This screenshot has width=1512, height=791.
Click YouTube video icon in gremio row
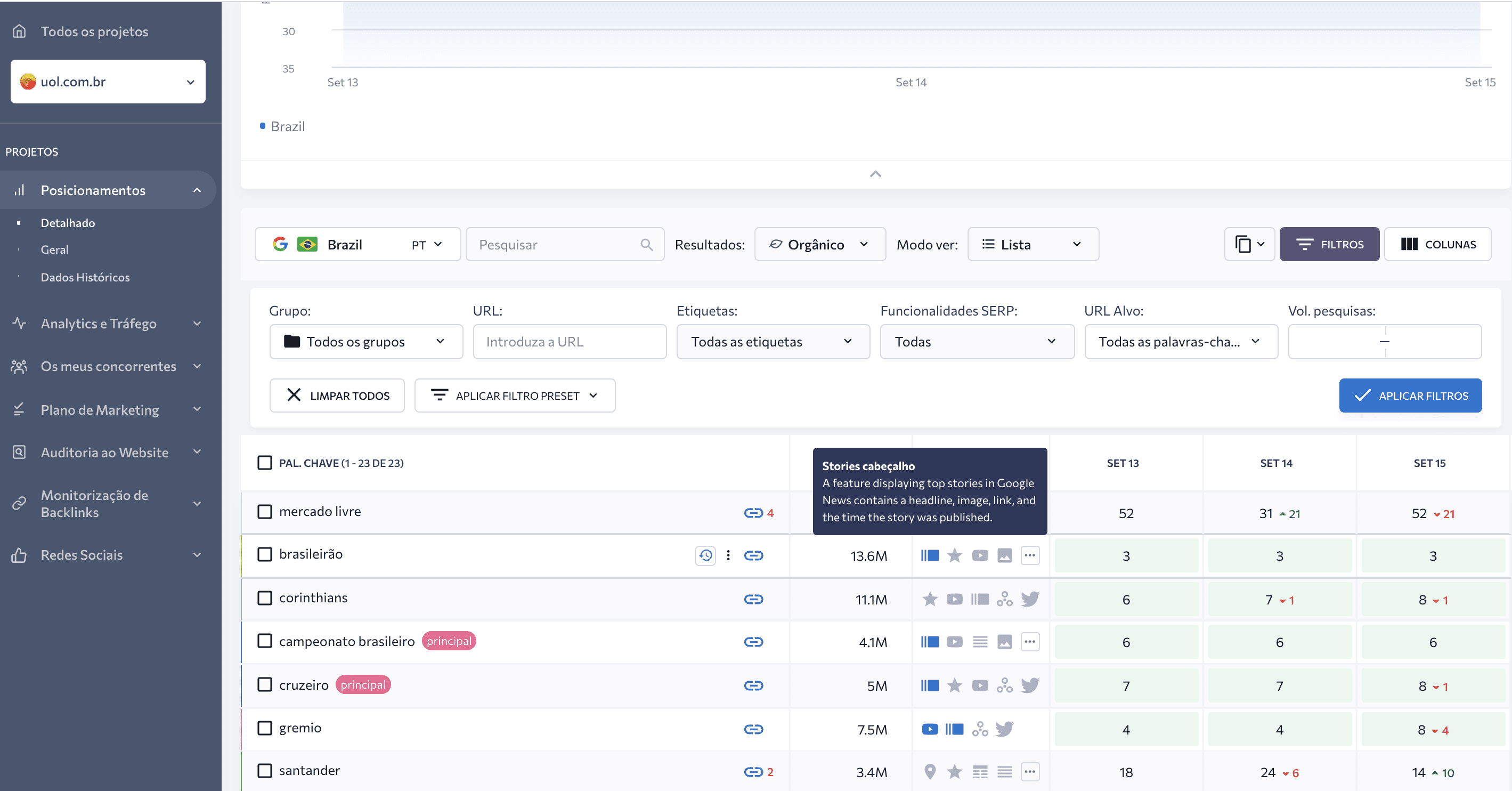pos(930,729)
